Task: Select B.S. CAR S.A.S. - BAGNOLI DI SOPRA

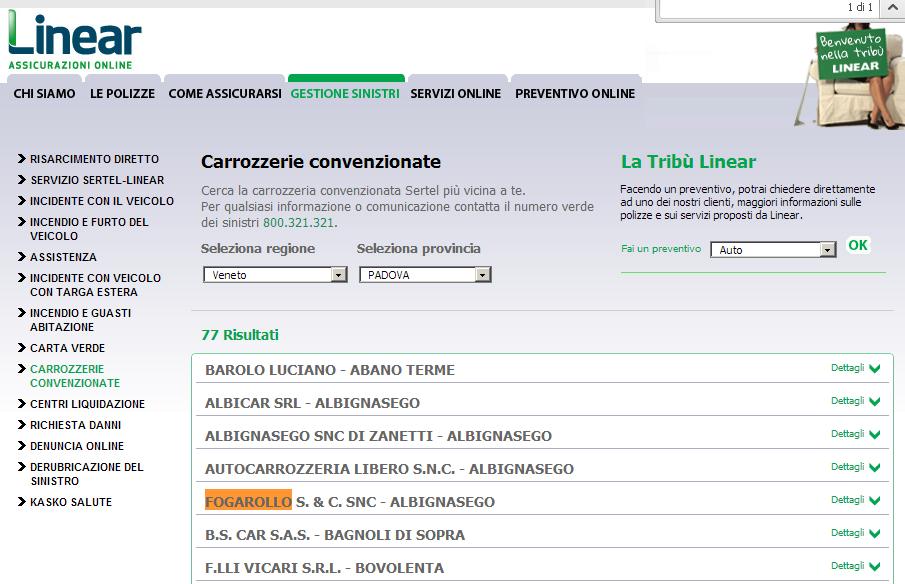Action: point(335,534)
